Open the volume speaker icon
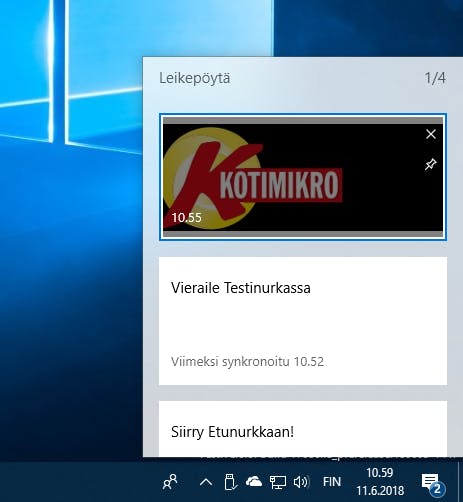Image resolution: width=463 pixels, height=502 pixels. 301,482
